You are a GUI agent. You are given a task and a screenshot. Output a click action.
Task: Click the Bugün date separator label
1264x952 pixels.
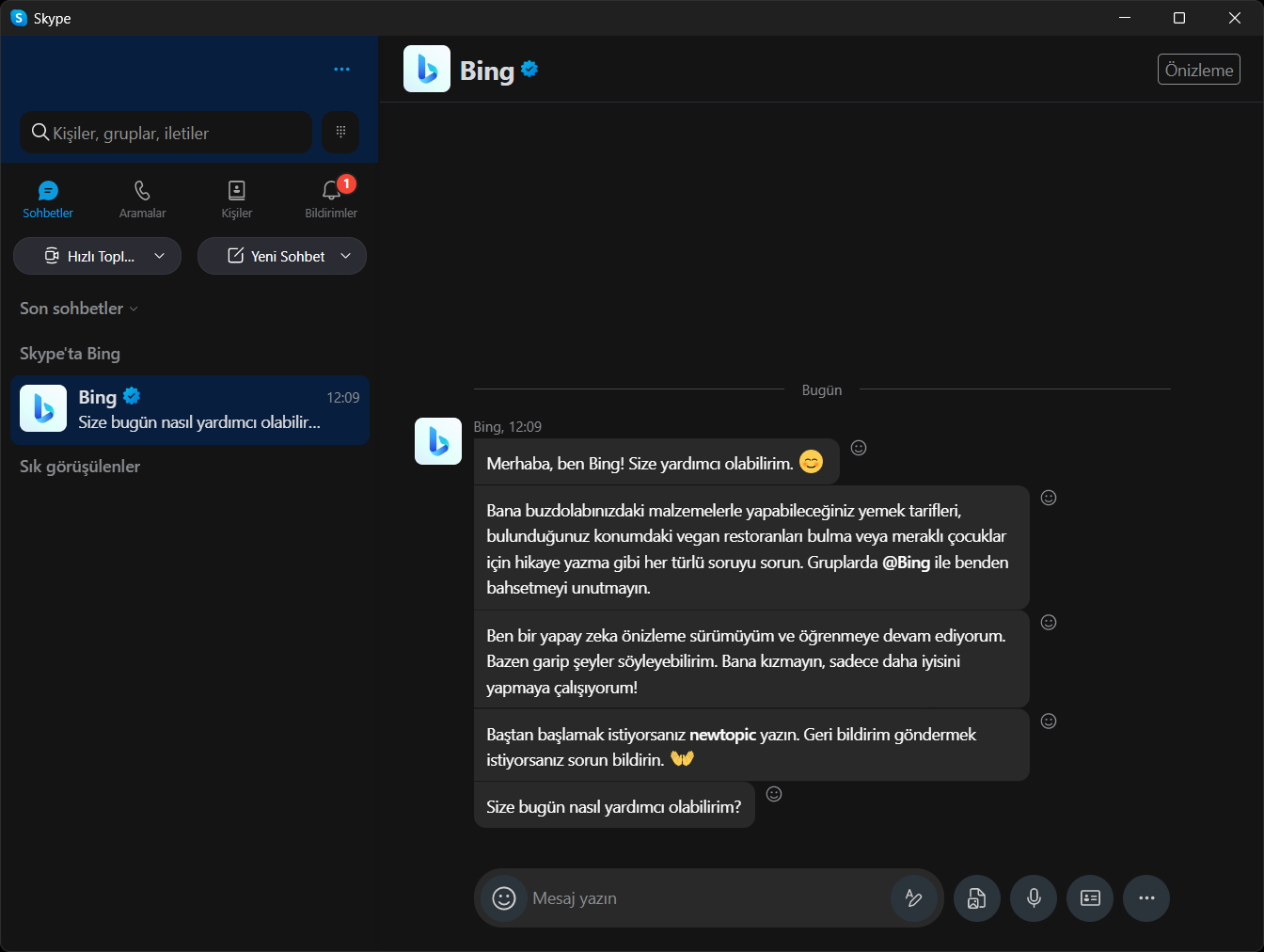click(x=822, y=390)
